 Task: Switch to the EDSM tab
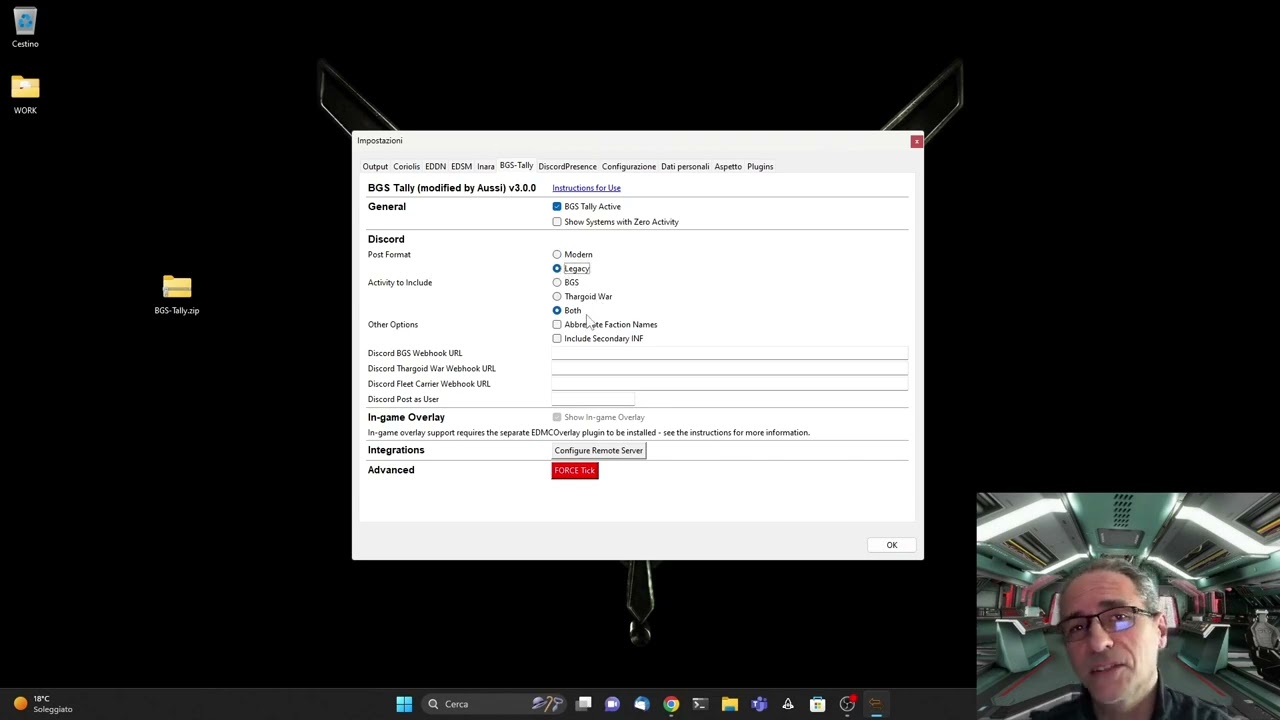461,167
